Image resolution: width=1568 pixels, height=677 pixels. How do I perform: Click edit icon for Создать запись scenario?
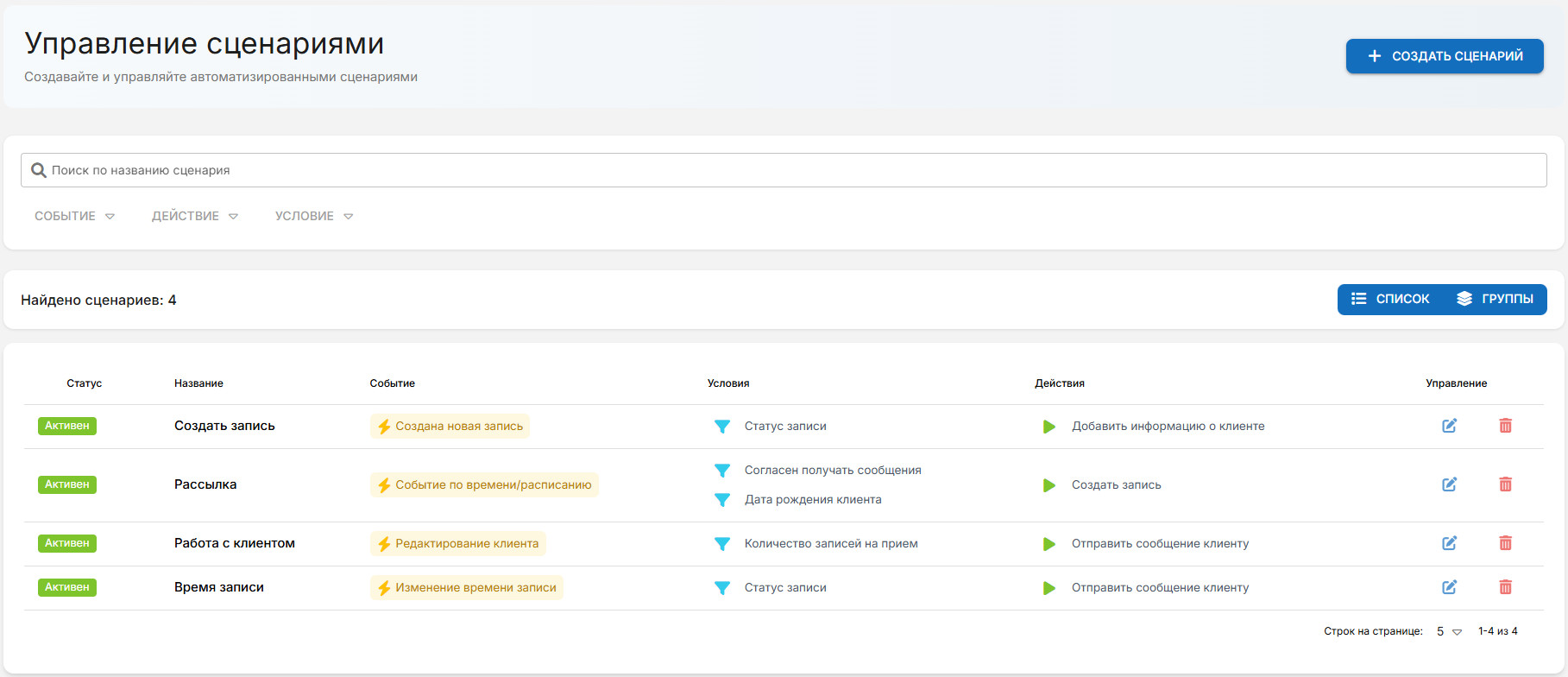click(1449, 426)
